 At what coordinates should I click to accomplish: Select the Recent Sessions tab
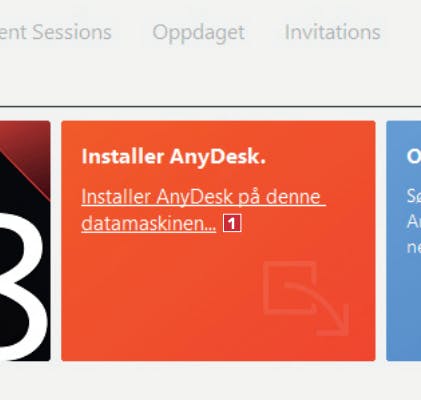click(x=55, y=32)
